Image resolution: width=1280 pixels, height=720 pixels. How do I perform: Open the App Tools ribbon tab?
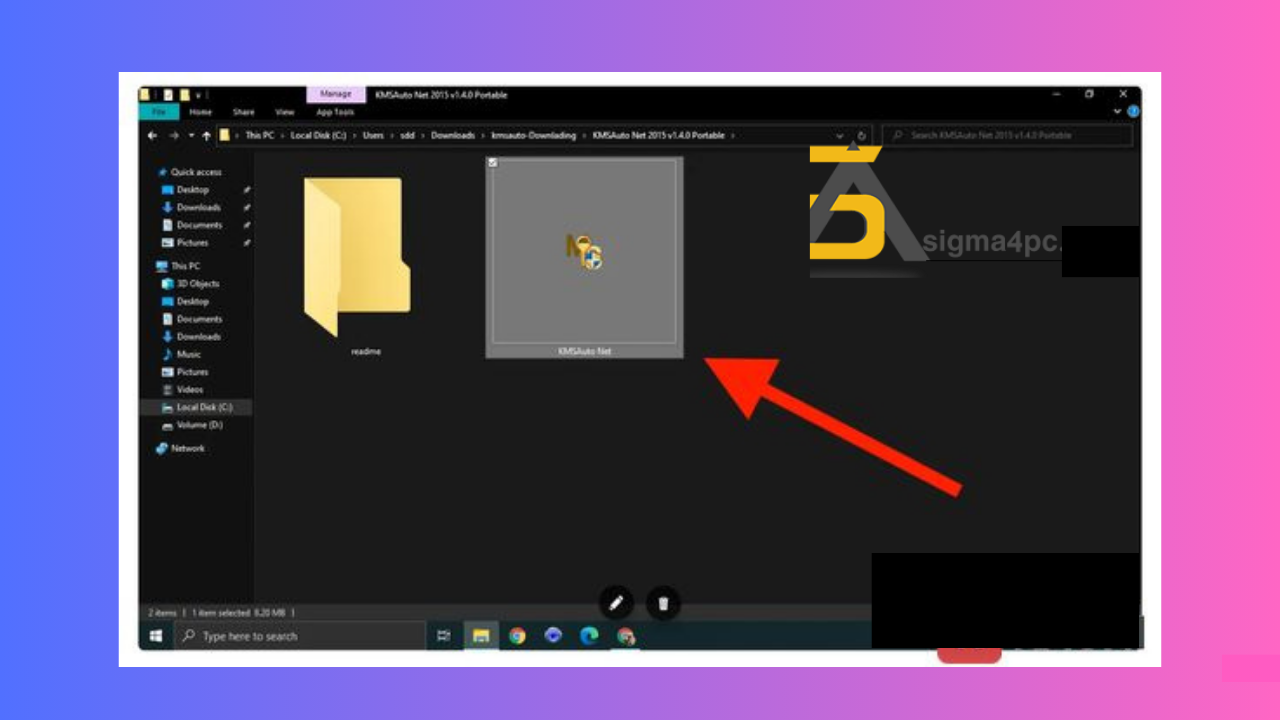pos(336,112)
